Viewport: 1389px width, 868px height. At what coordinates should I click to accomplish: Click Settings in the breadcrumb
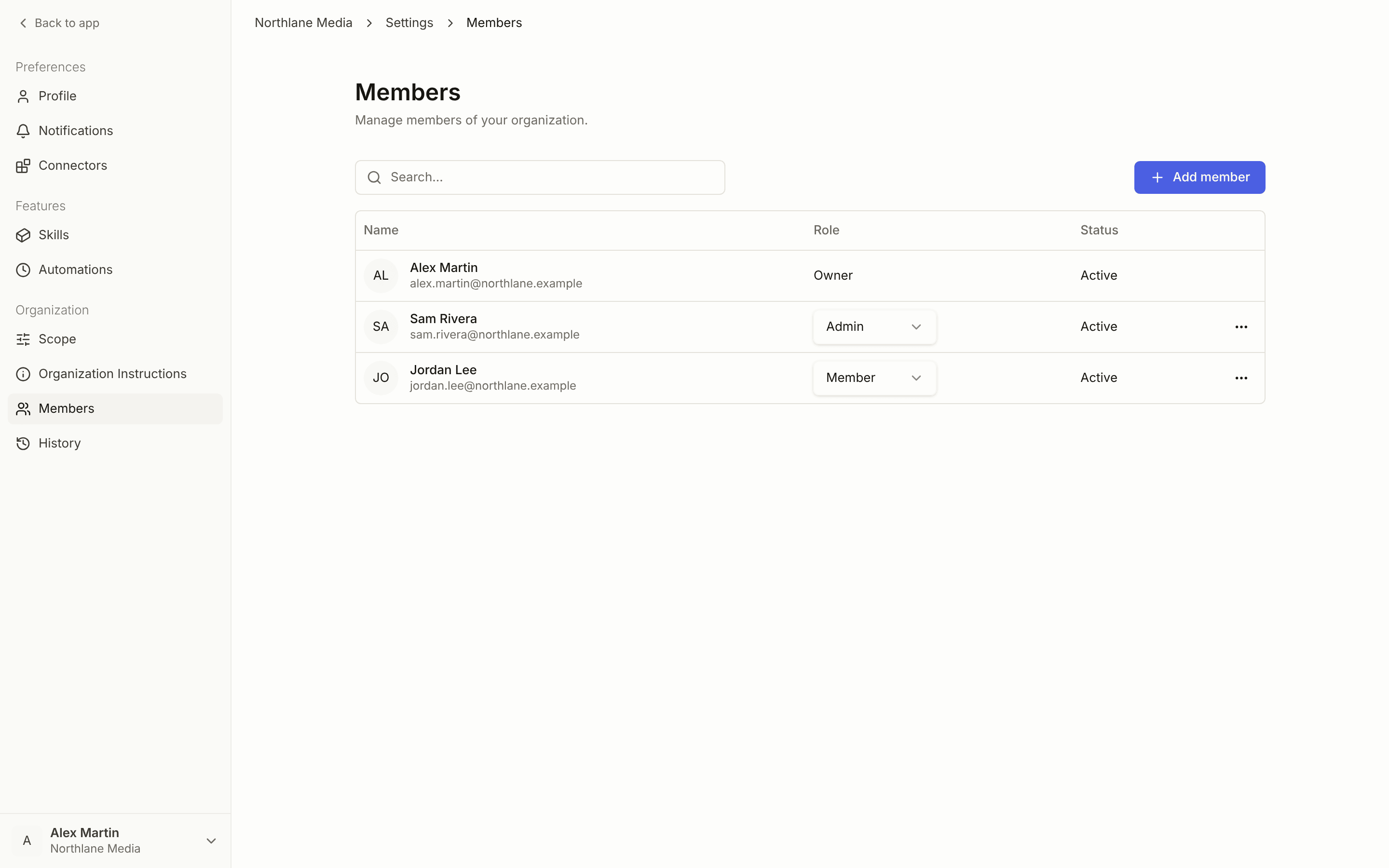coord(409,23)
